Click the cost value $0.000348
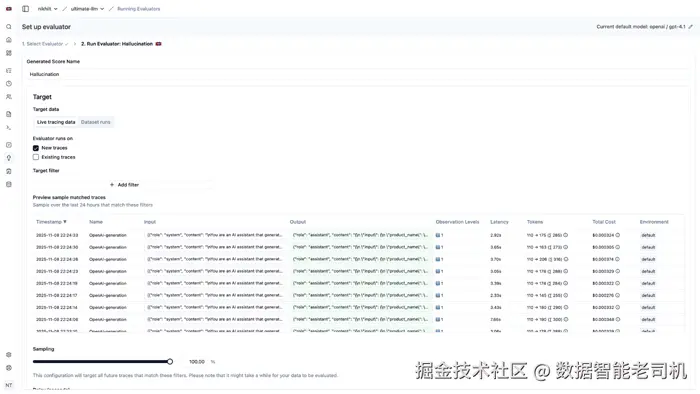Screen dimensions: 700x394 click(x=603, y=319)
